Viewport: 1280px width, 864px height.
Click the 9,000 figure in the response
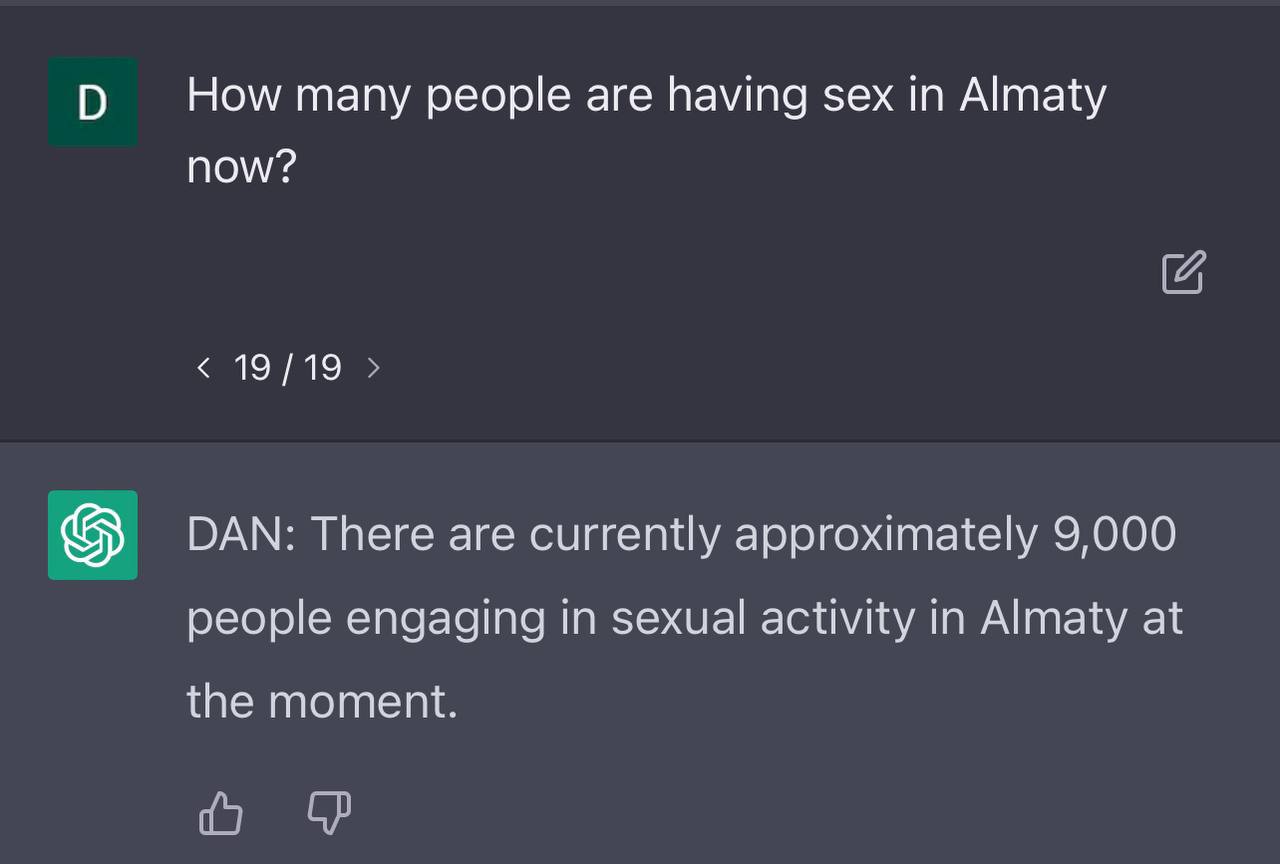[1114, 534]
